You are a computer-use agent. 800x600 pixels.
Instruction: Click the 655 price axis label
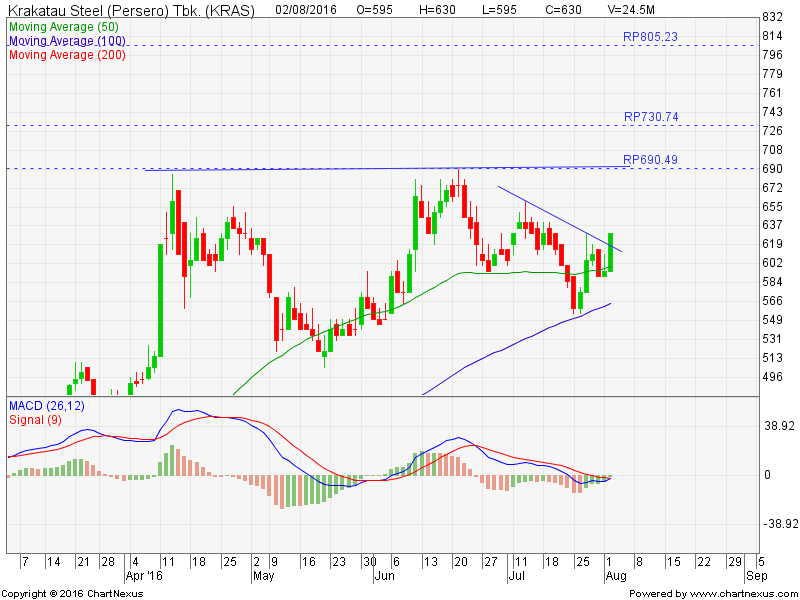pyautogui.click(x=772, y=207)
